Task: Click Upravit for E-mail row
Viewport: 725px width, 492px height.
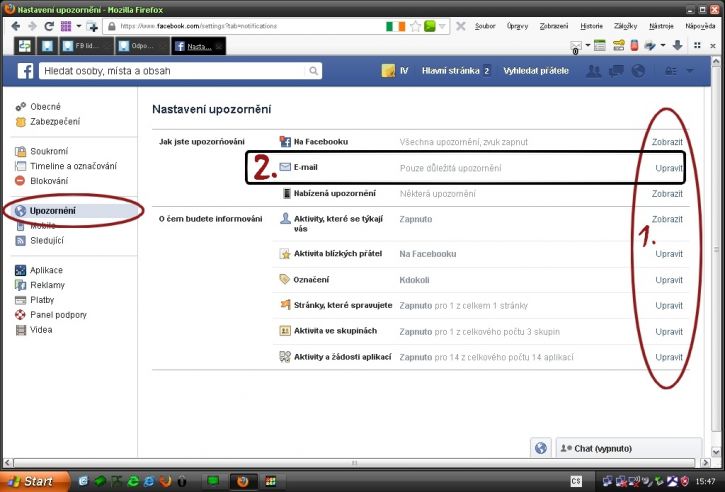Action: click(x=669, y=168)
